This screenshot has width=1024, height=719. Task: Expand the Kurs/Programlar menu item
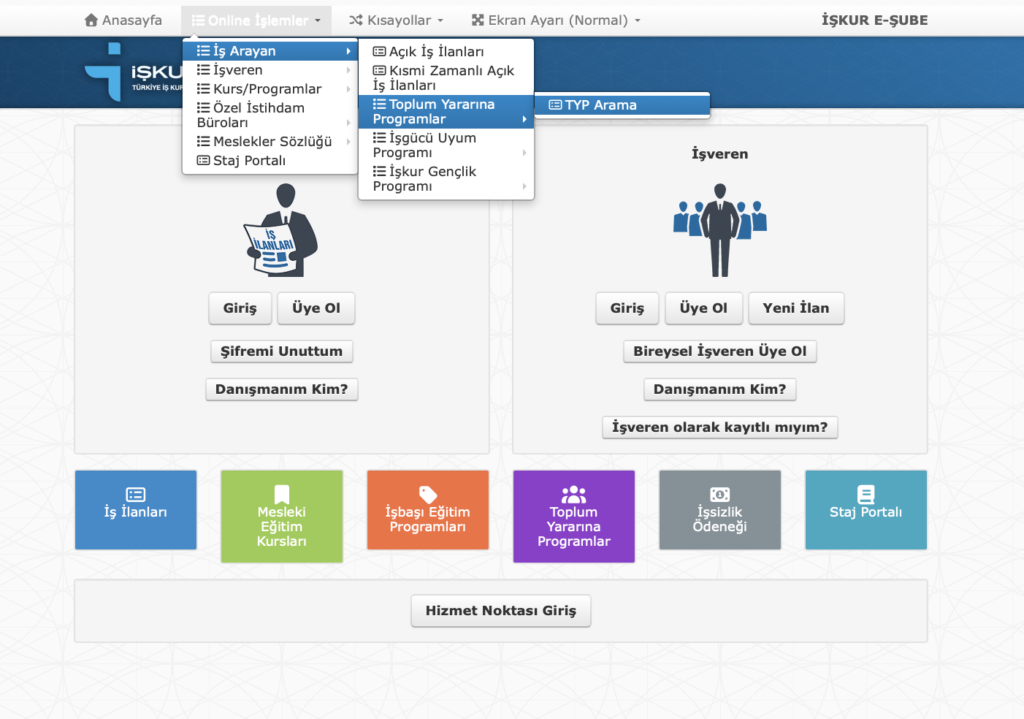pos(267,89)
